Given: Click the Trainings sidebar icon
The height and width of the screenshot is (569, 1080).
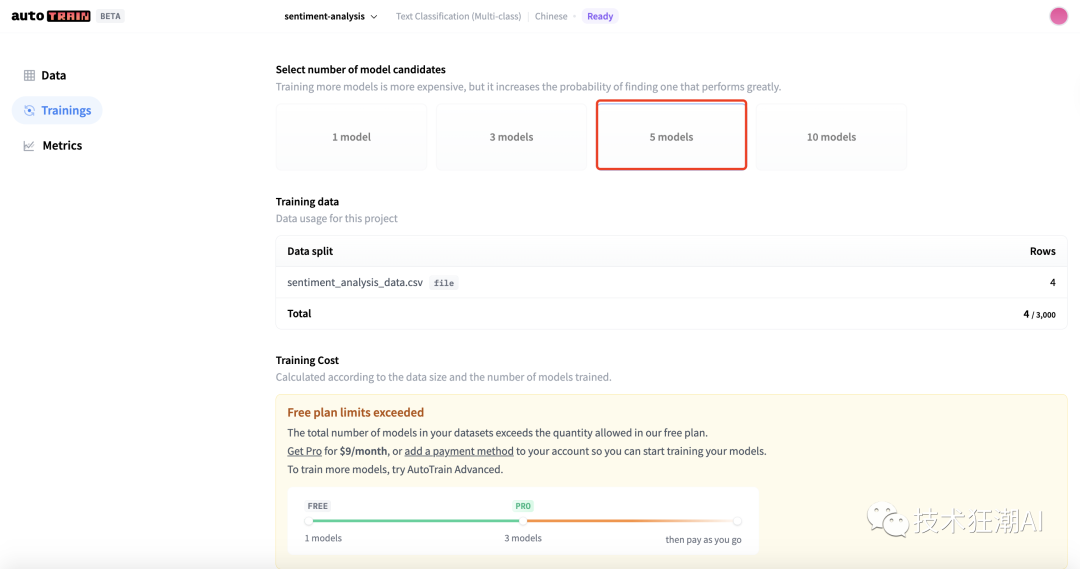Looking at the screenshot, I should click(29, 110).
